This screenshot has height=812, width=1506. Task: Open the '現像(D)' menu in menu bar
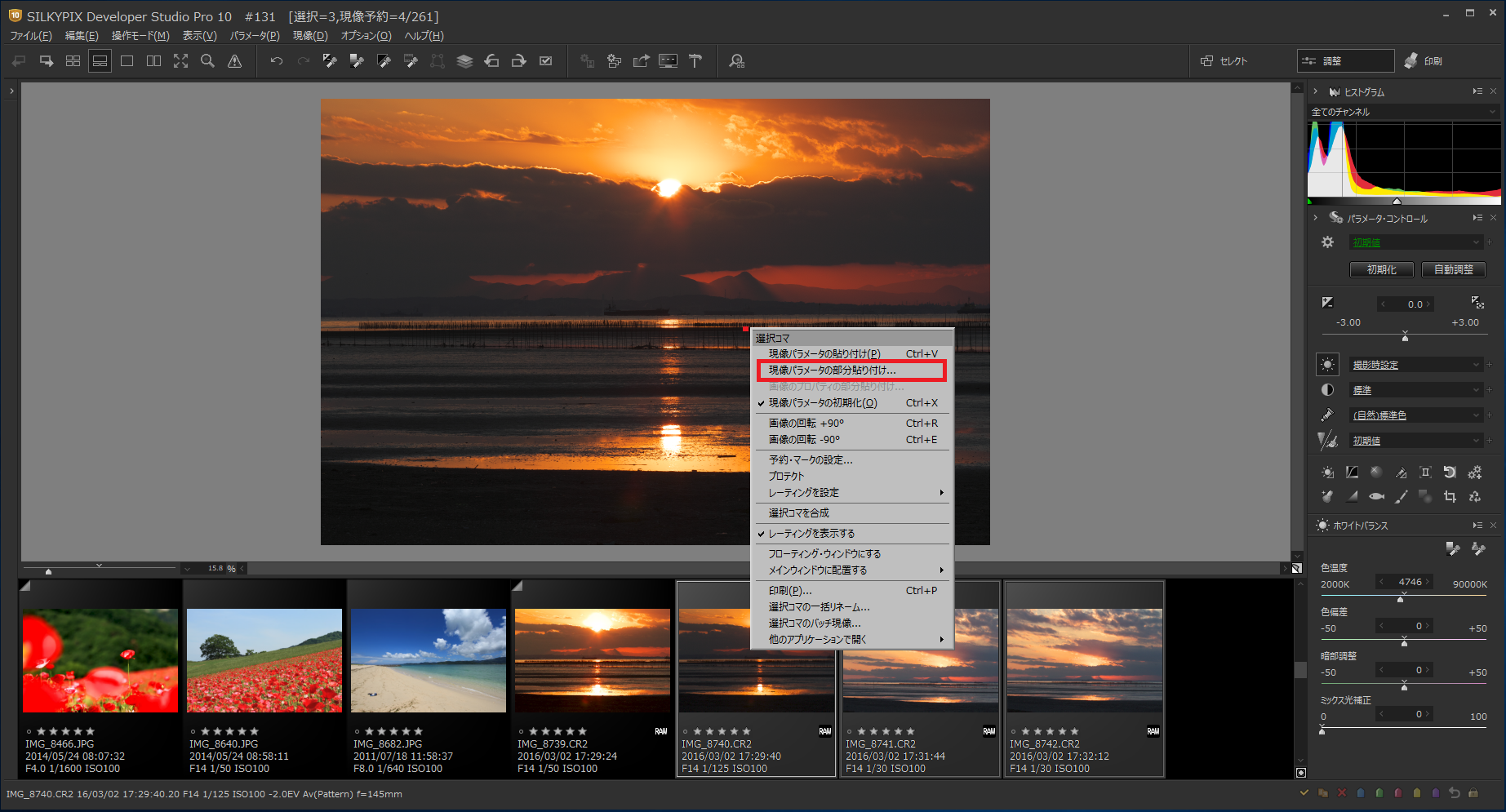tap(310, 36)
